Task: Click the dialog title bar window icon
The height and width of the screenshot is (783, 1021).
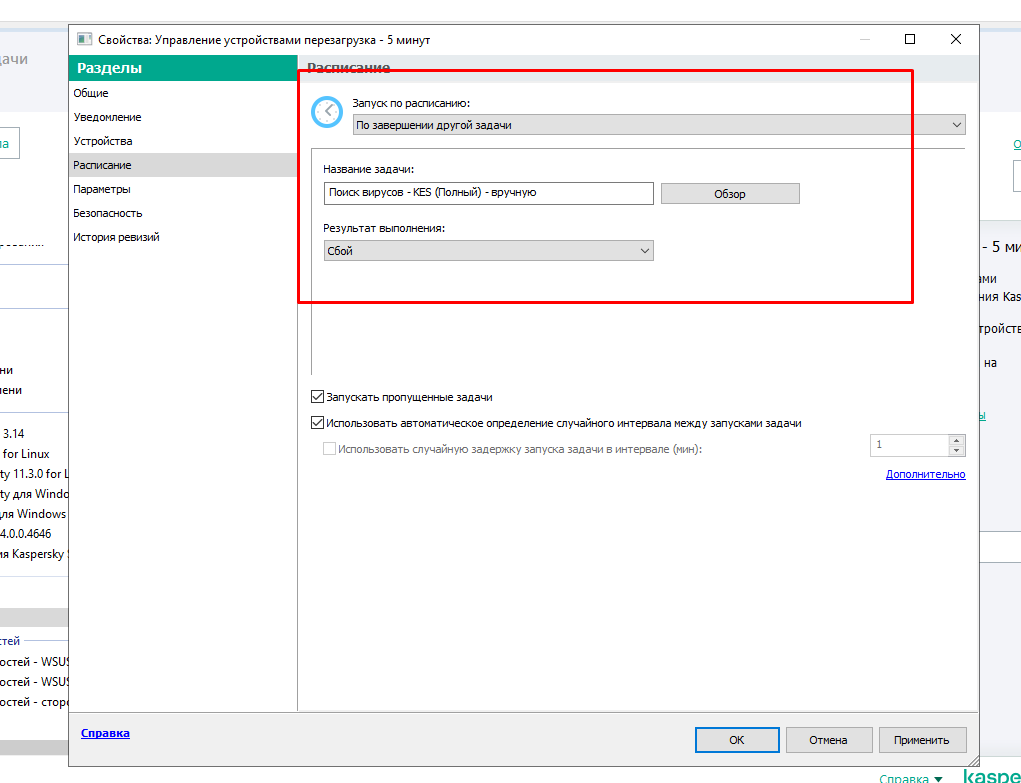Action: click(85, 40)
